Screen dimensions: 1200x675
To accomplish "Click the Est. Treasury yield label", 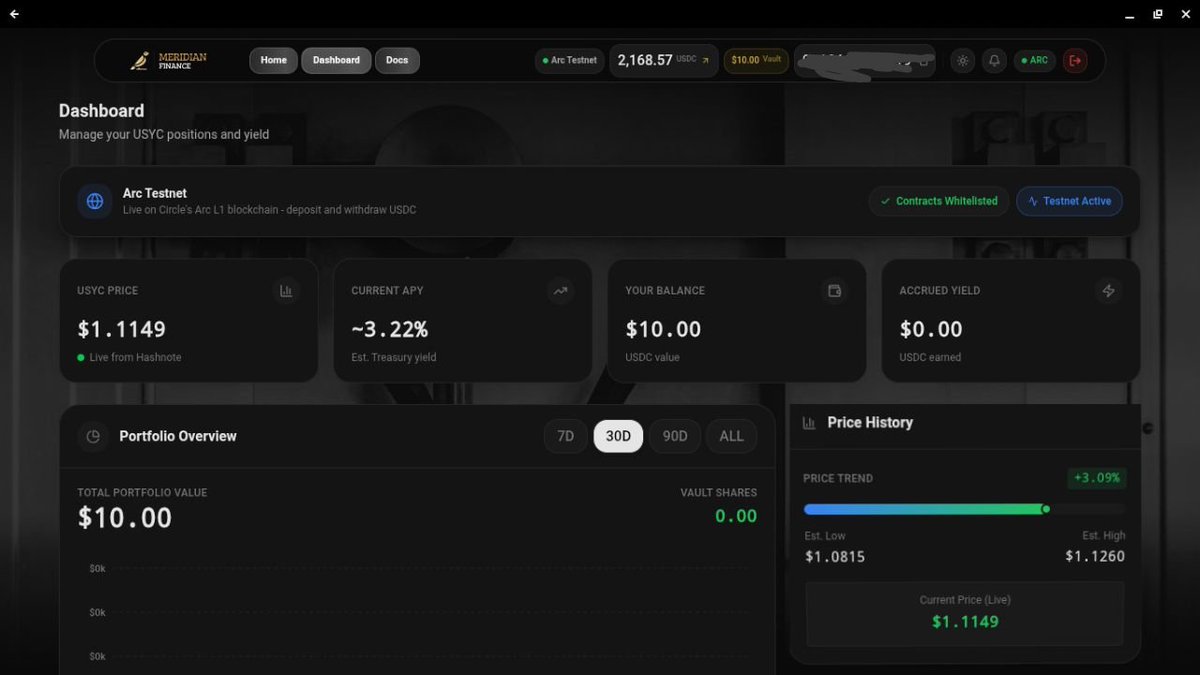I will [394, 357].
